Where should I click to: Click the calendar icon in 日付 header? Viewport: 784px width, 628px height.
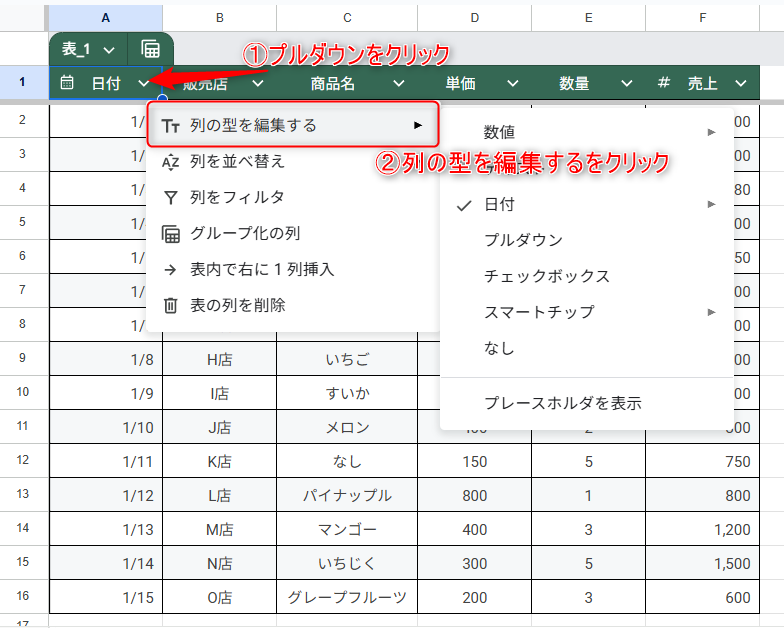(67, 84)
